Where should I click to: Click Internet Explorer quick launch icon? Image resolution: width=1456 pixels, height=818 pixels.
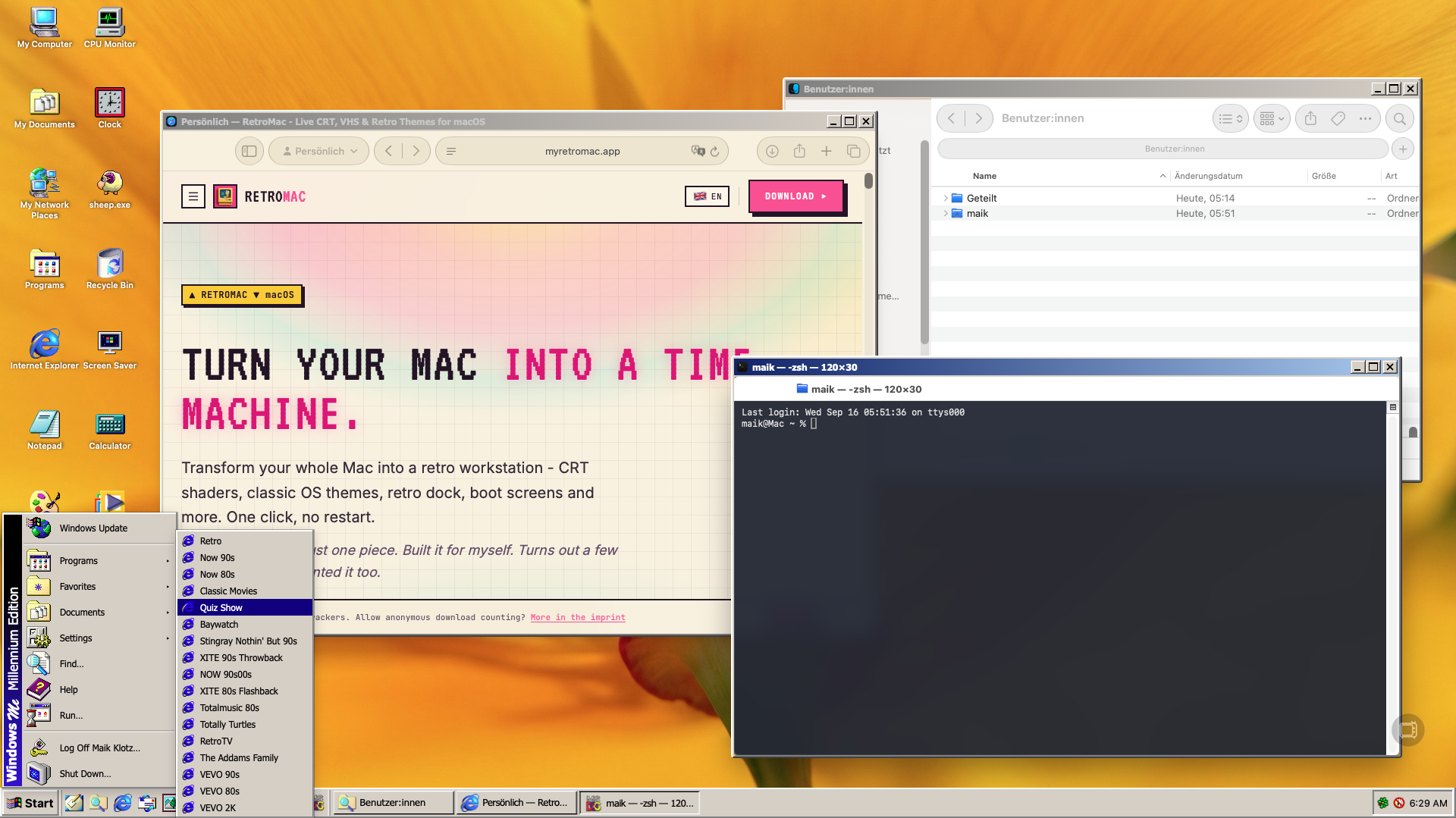point(122,803)
